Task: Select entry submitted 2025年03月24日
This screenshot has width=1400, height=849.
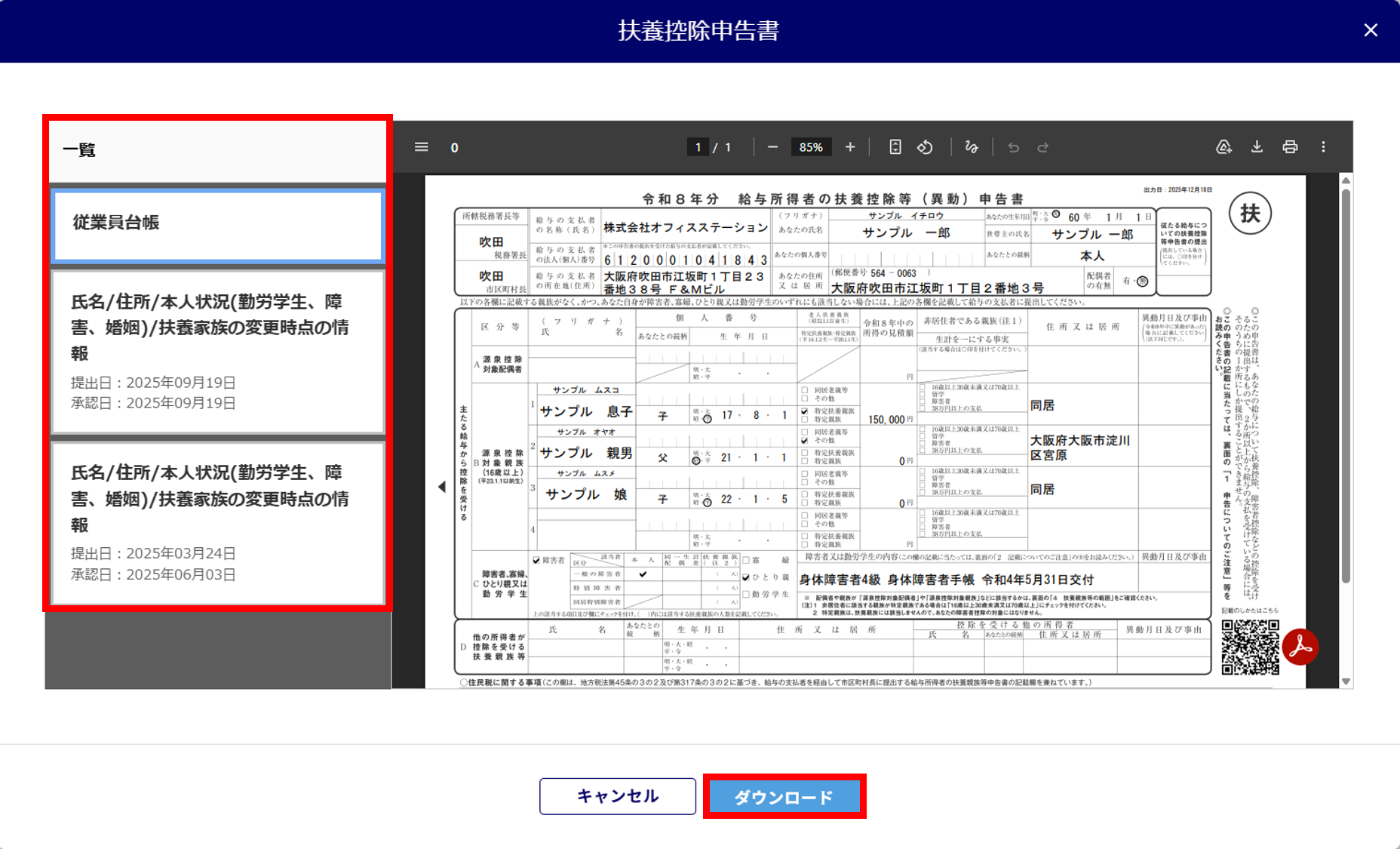Action: pyautogui.click(x=218, y=523)
